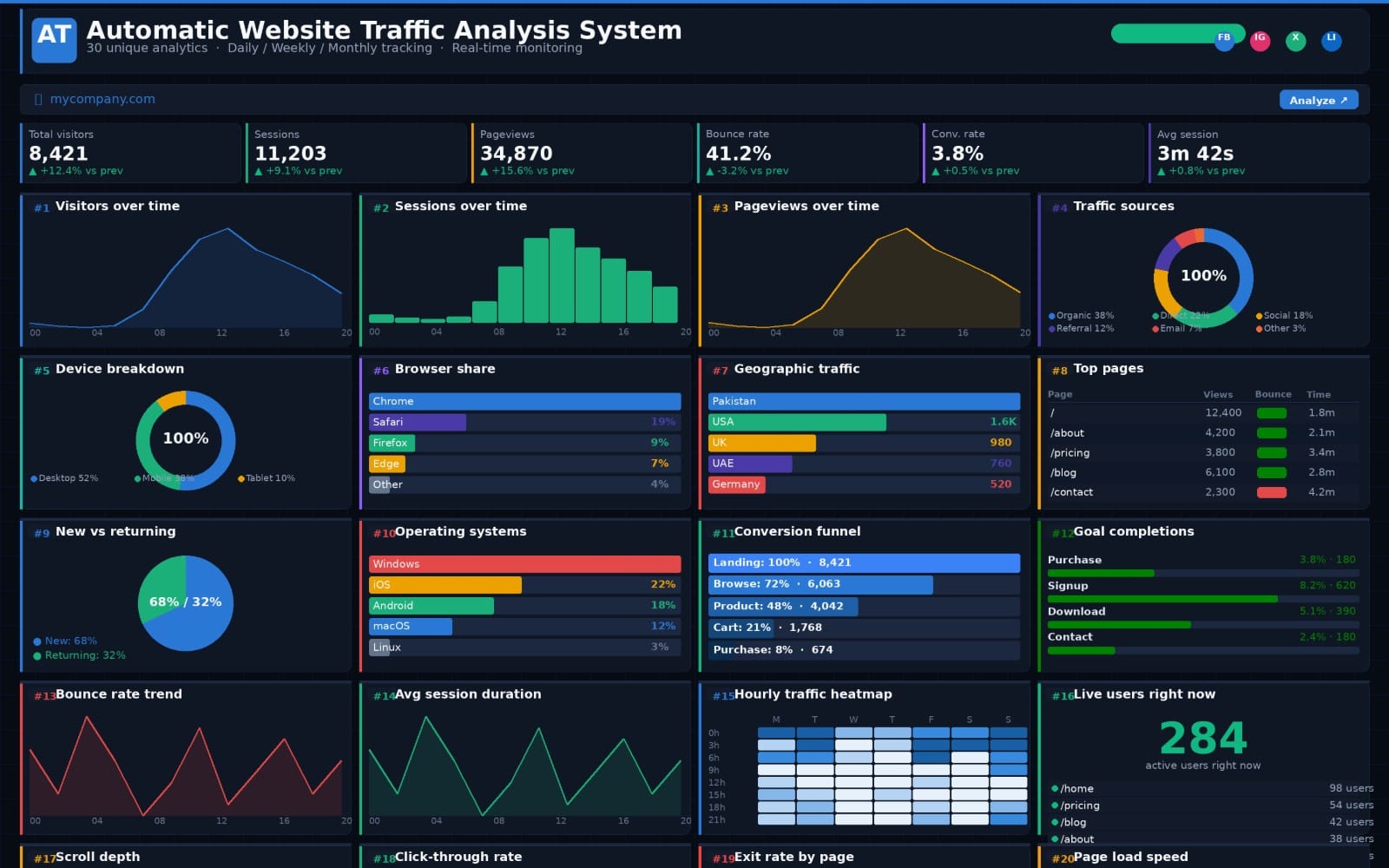Select the Germany 520 bar

point(864,484)
